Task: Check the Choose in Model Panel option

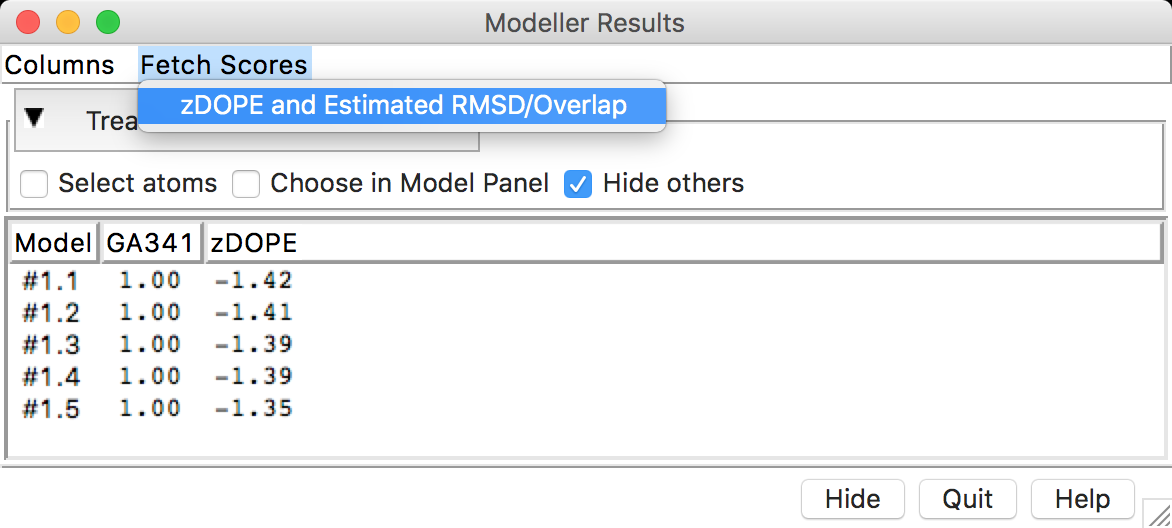Action: pyautogui.click(x=246, y=184)
